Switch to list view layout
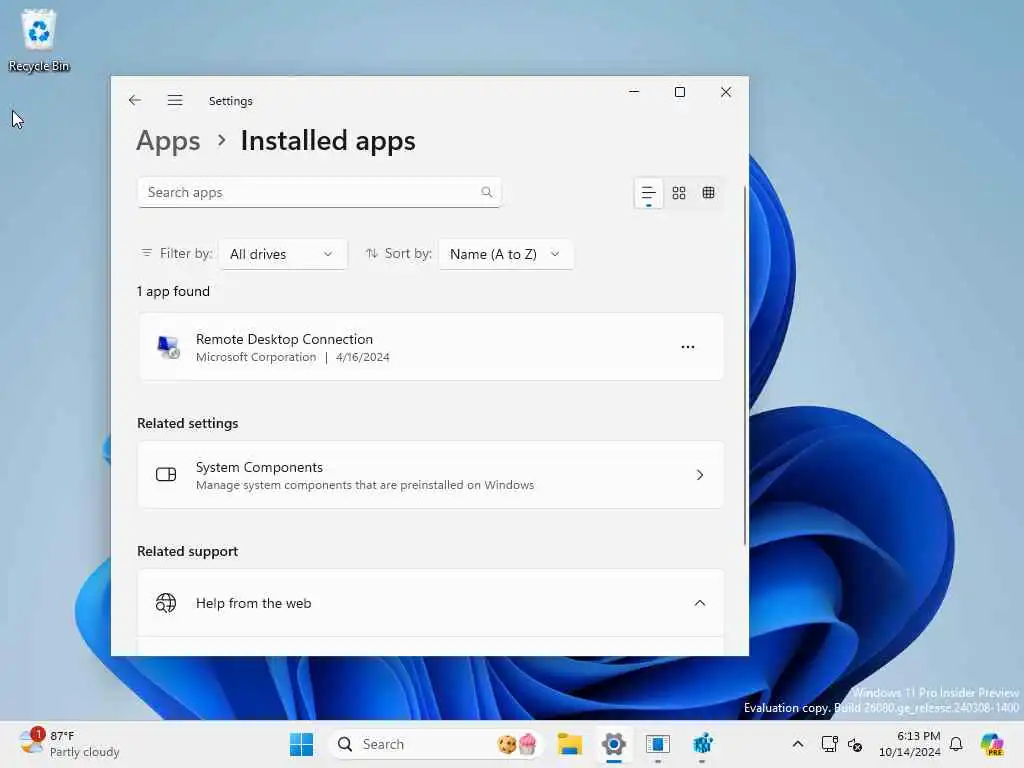Screen dimensions: 1024x768 pyautogui.click(x=648, y=193)
